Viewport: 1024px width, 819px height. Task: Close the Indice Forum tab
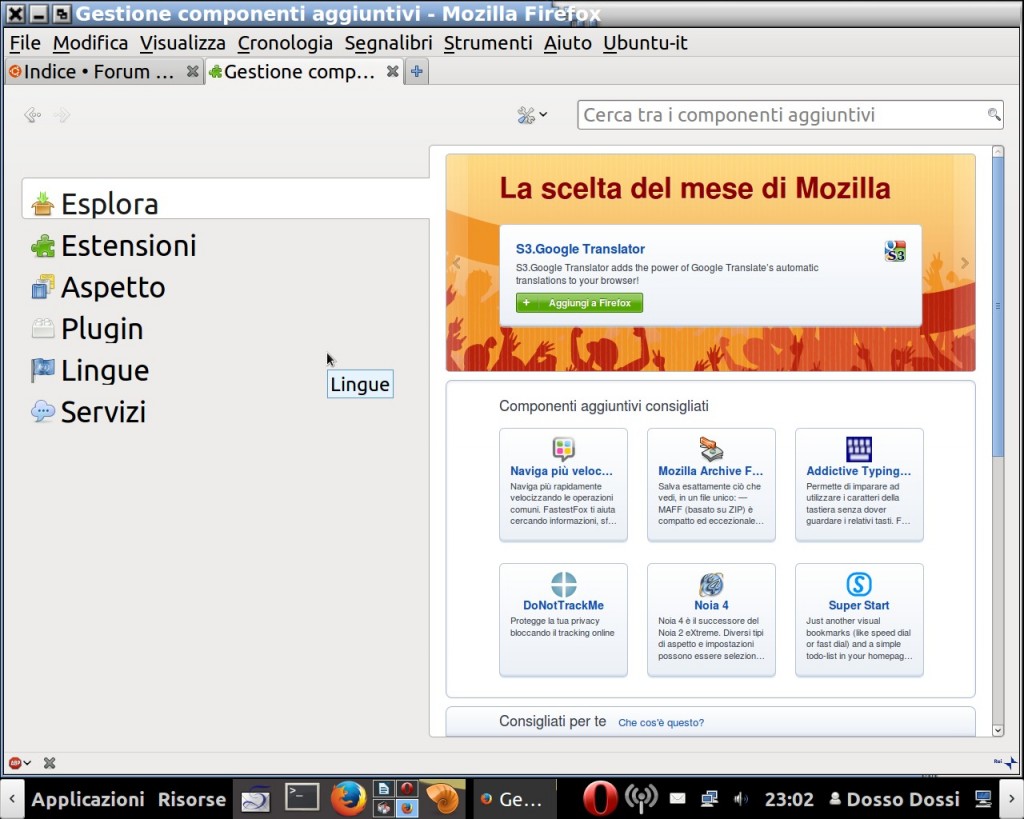pyautogui.click(x=192, y=71)
